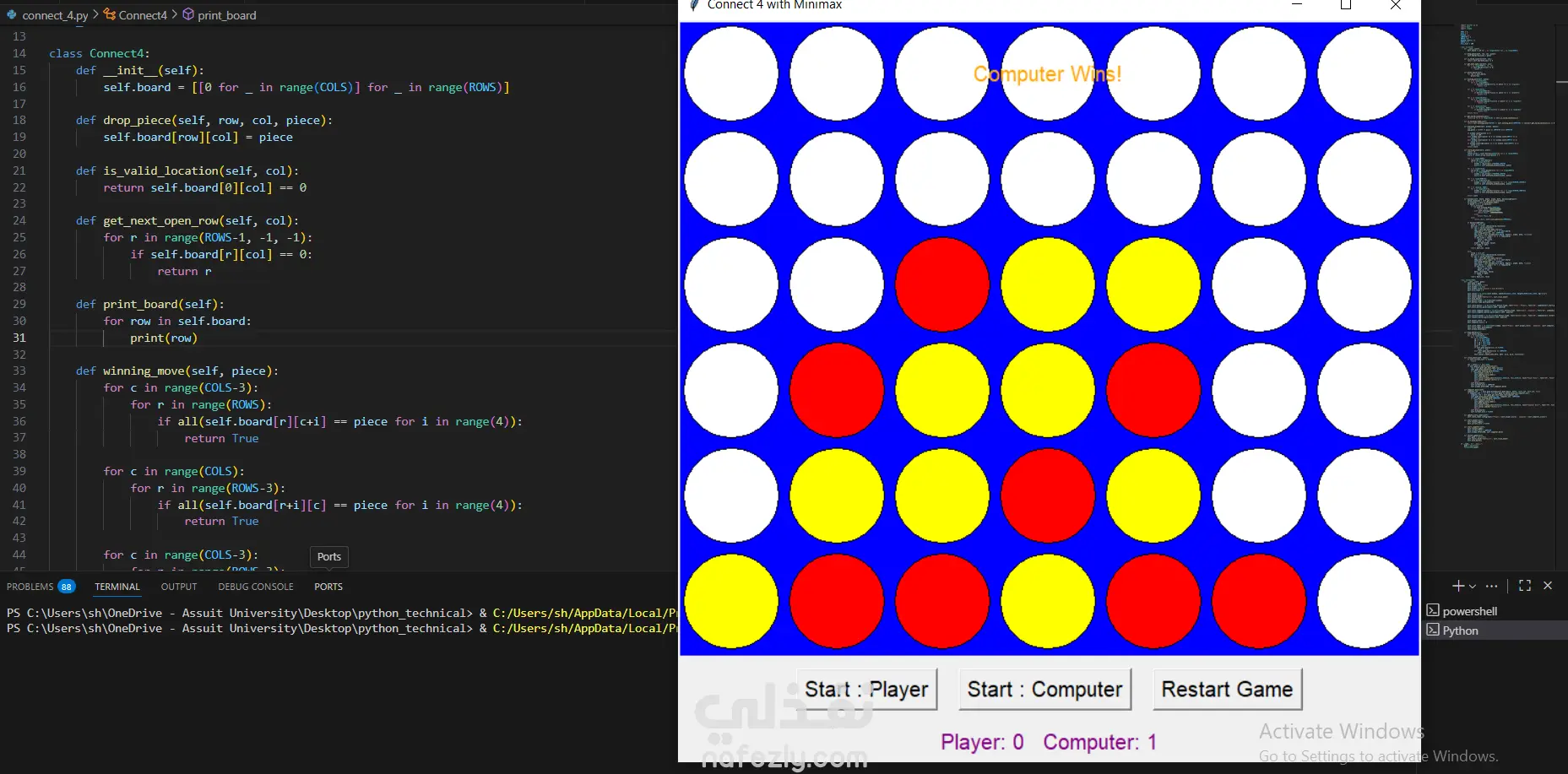Click the "print(row)" code line
The height and width of the screenshot is (774, 1568).
(x=164, y=338)
